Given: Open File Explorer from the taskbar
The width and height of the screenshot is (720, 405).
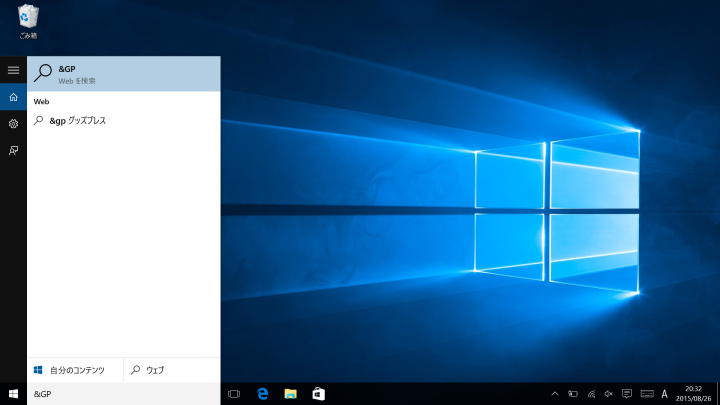Looking at the screenshot, I should tap(291, 394).
